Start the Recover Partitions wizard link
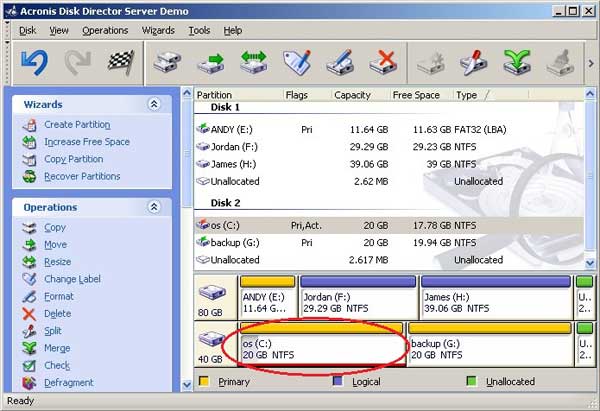Image resolution: width=600 pixels, height=411 pixels. pos(82,176)
